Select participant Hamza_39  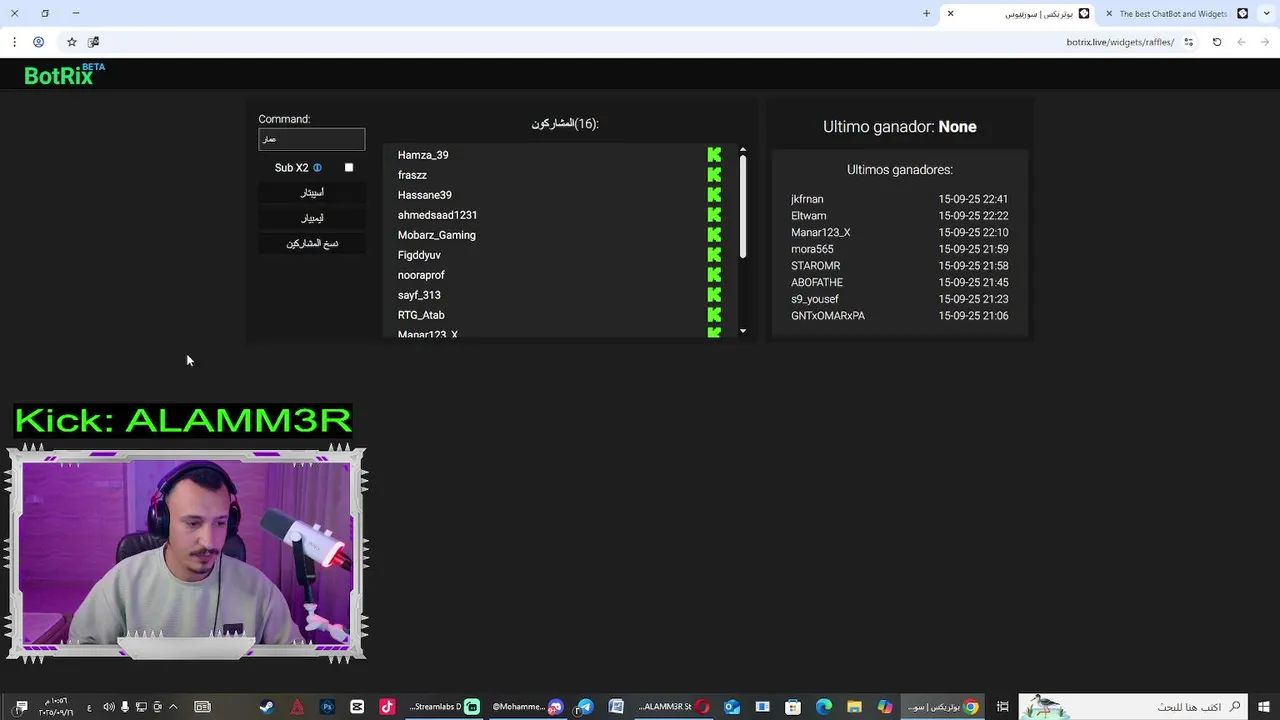click(x=423, y=155)
